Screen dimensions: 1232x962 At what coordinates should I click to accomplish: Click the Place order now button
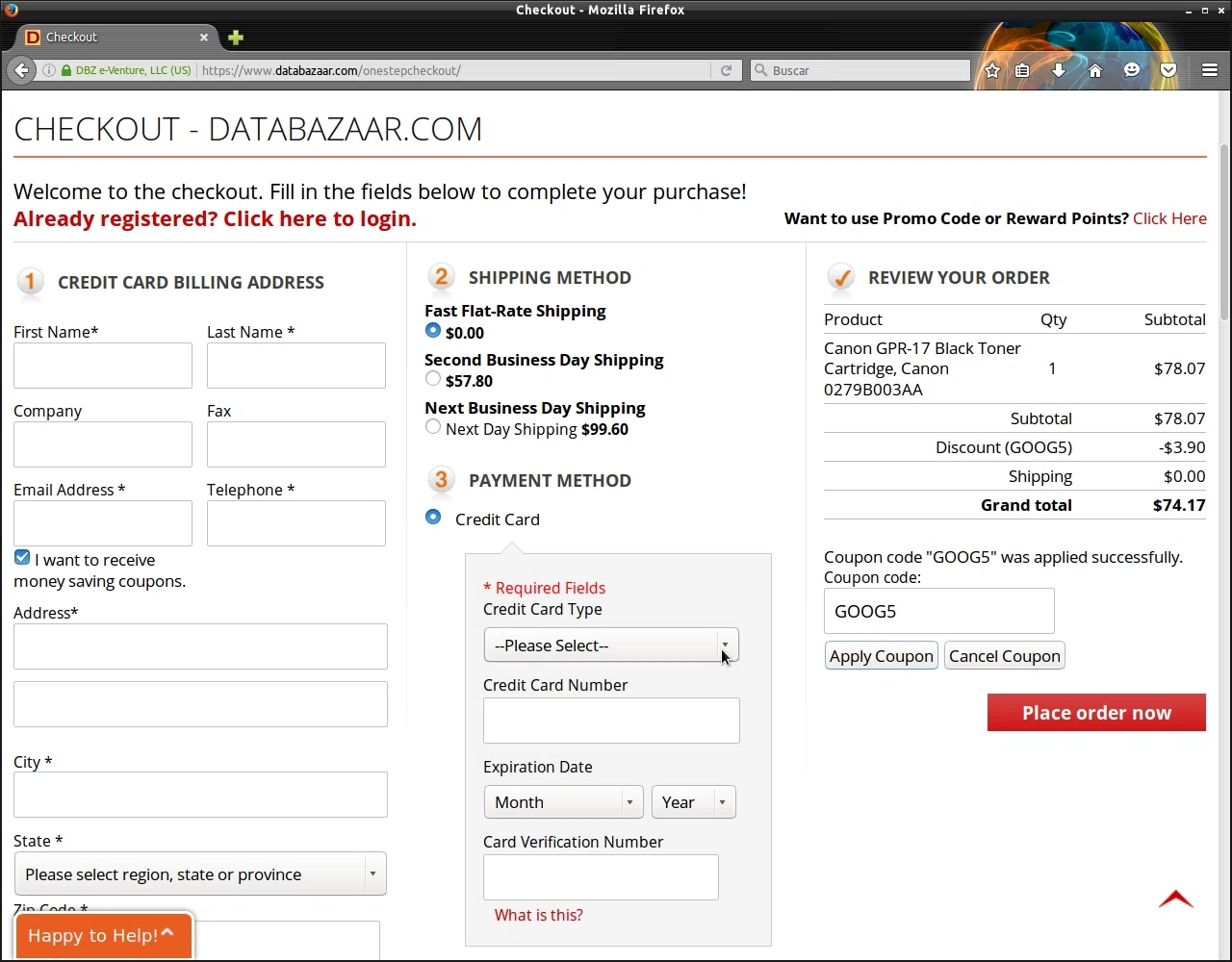(1096, 713)
